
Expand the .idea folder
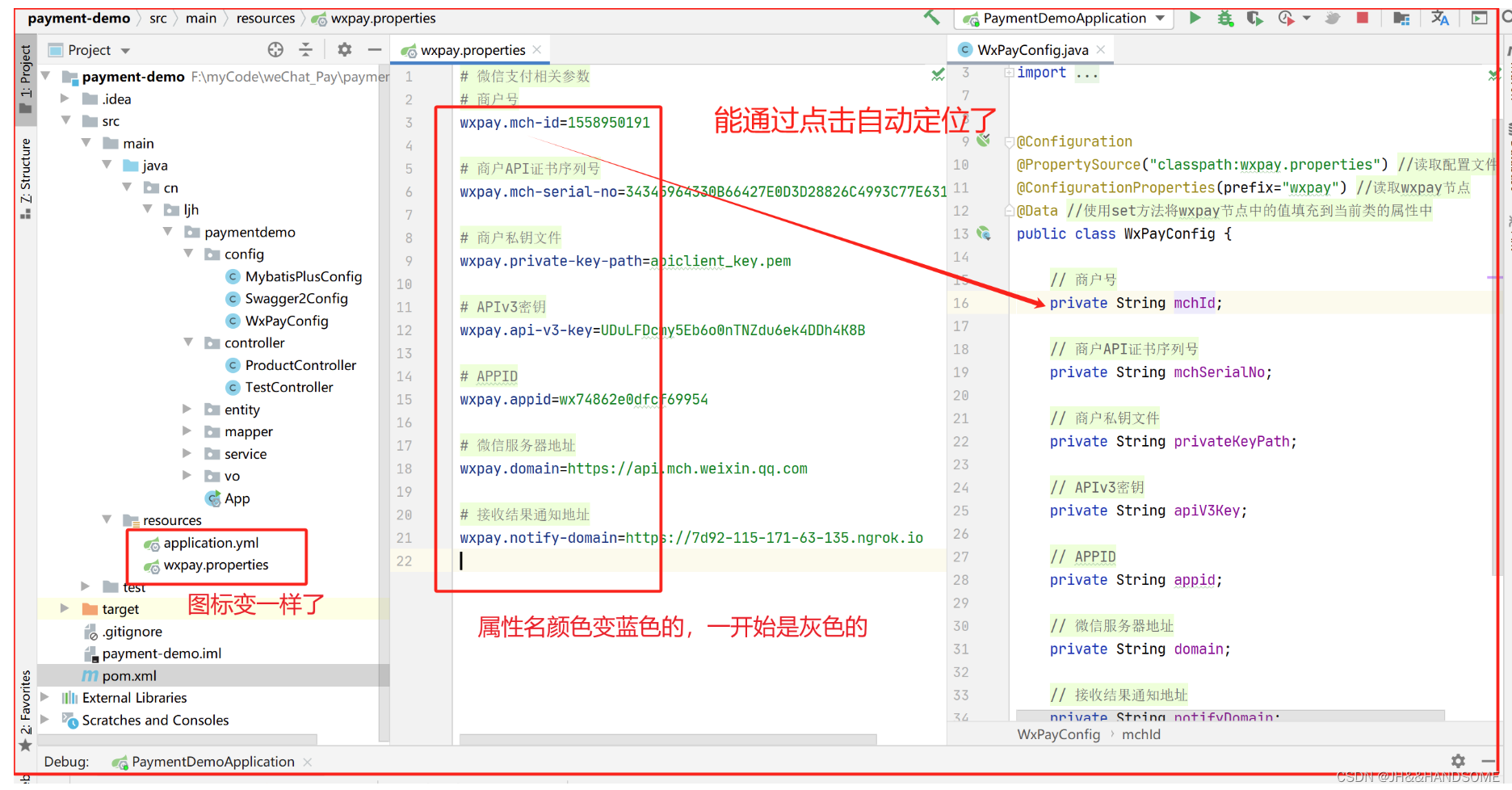tap(65, 99)
